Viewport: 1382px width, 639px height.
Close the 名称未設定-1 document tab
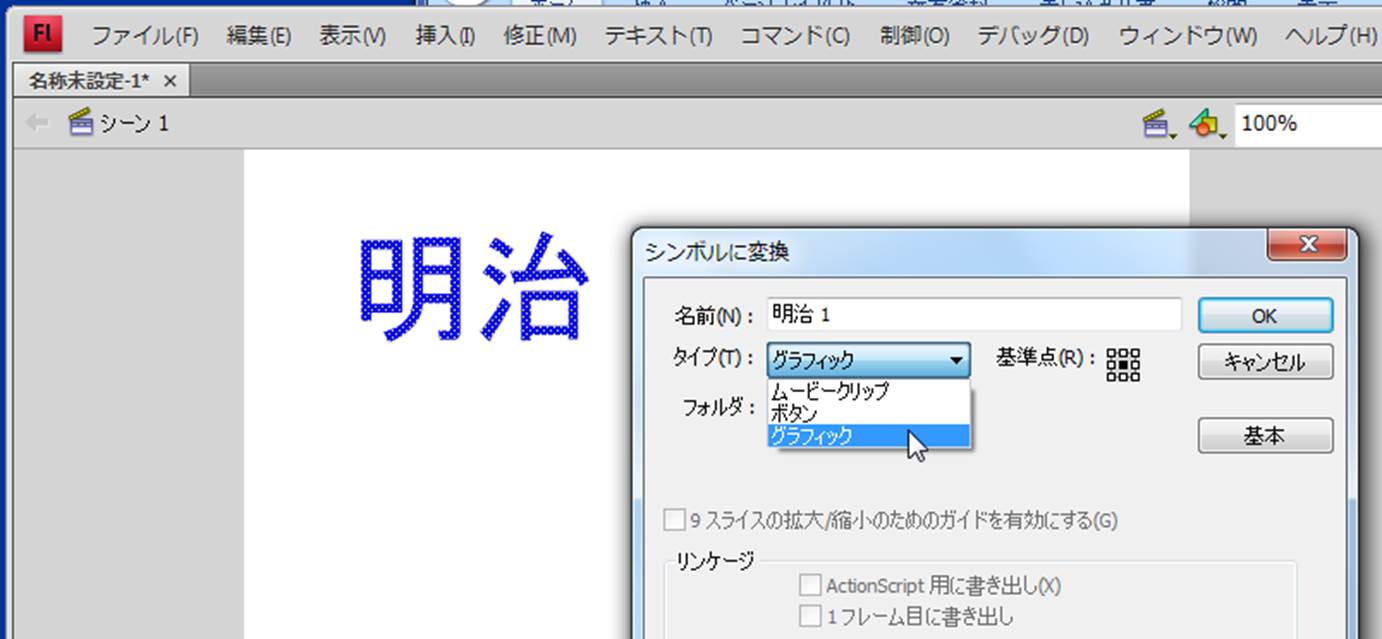point(170,81)
